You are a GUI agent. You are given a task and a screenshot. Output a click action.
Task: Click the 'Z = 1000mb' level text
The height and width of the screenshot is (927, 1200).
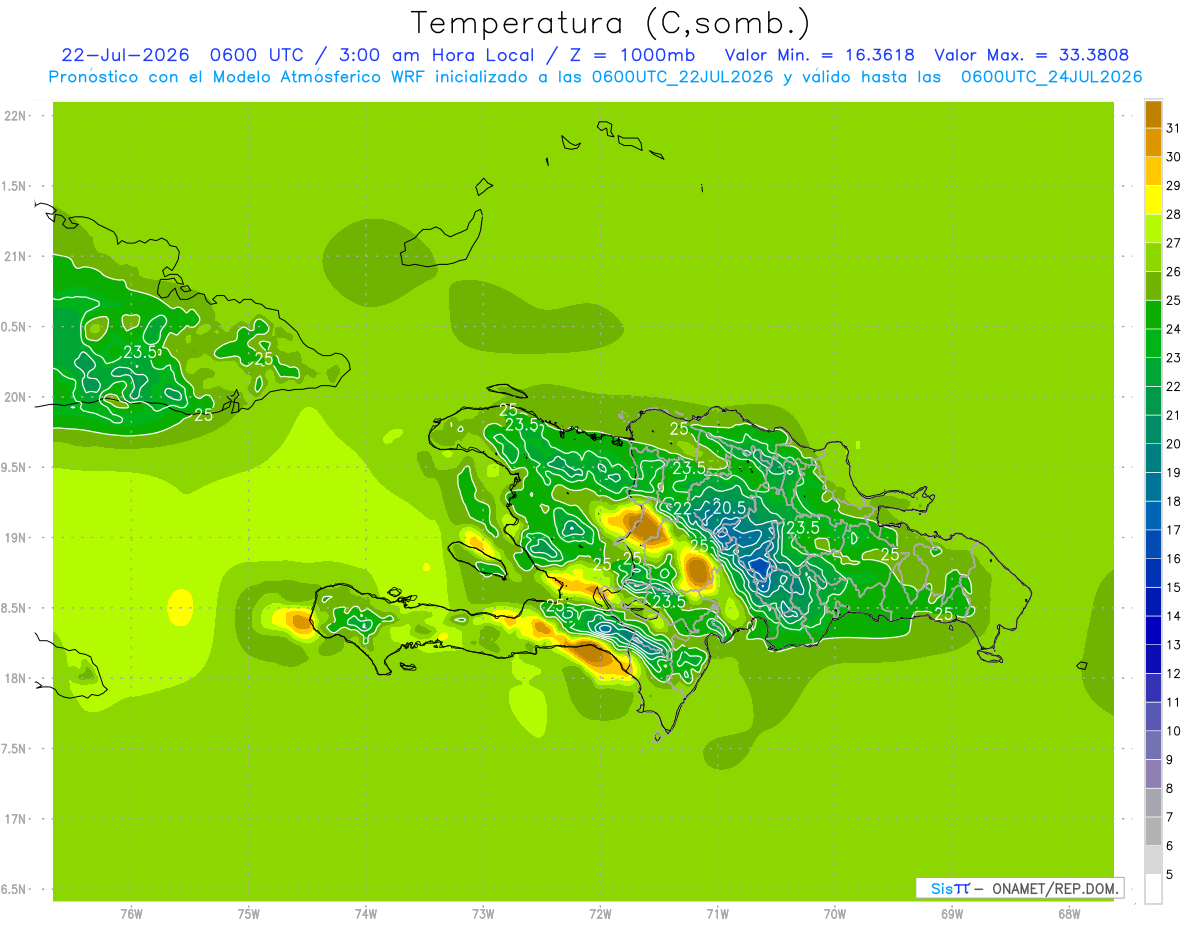coord(631,55)
